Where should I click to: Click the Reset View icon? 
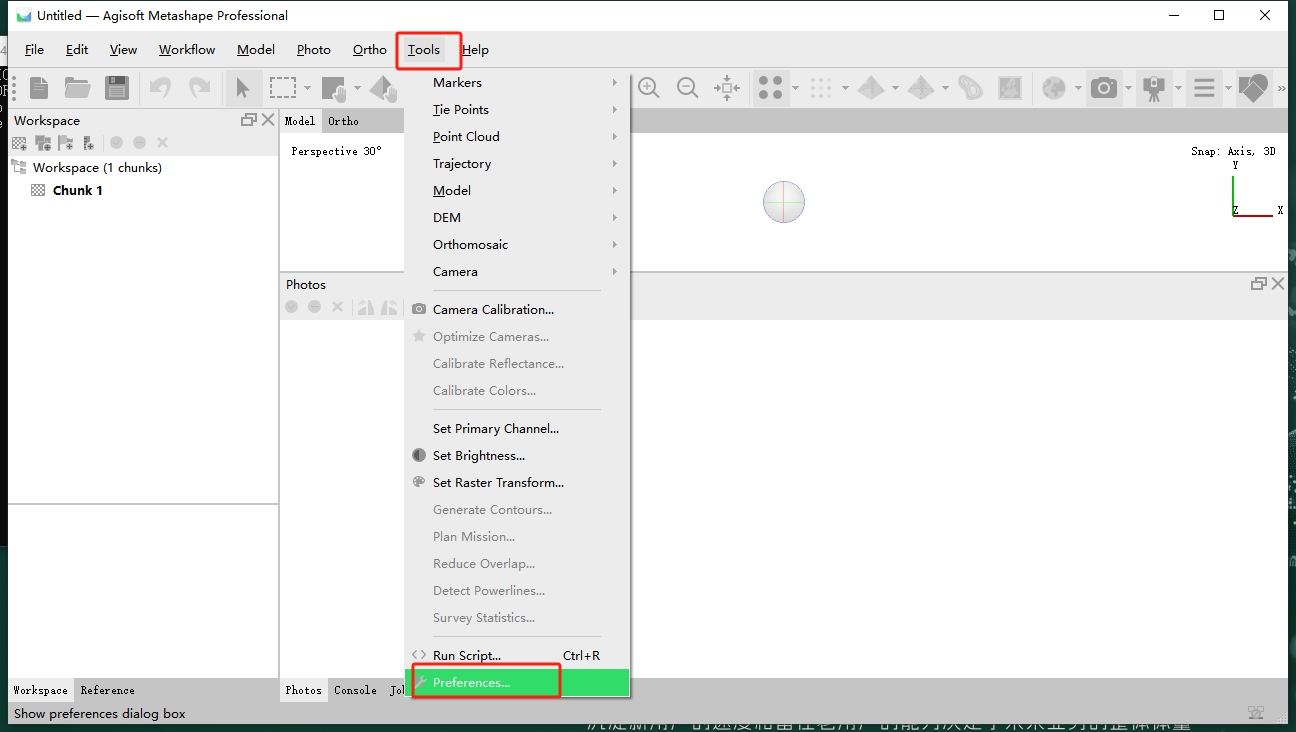click(727, 88)
